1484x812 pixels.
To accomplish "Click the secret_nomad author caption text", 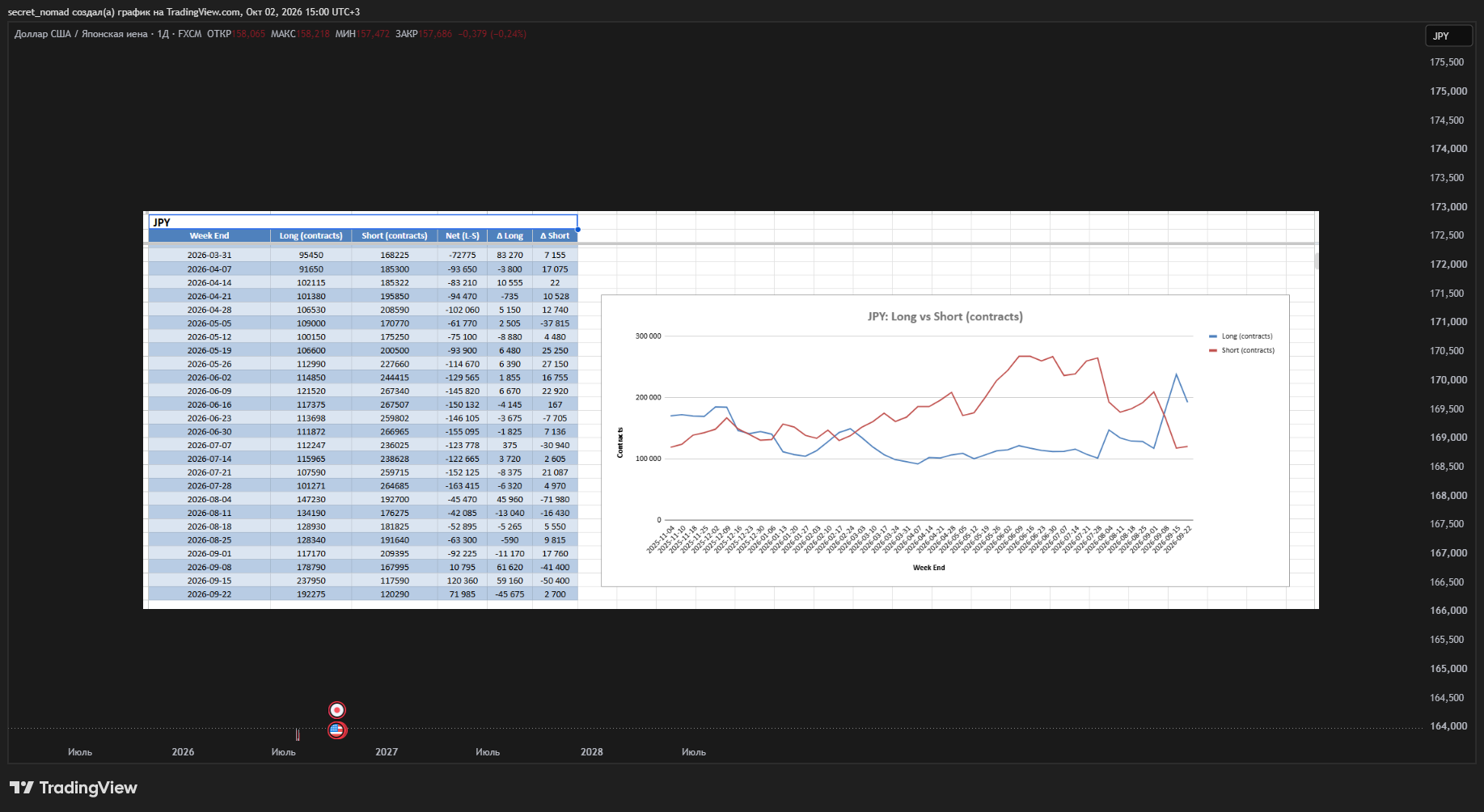I will coord(184,12).
